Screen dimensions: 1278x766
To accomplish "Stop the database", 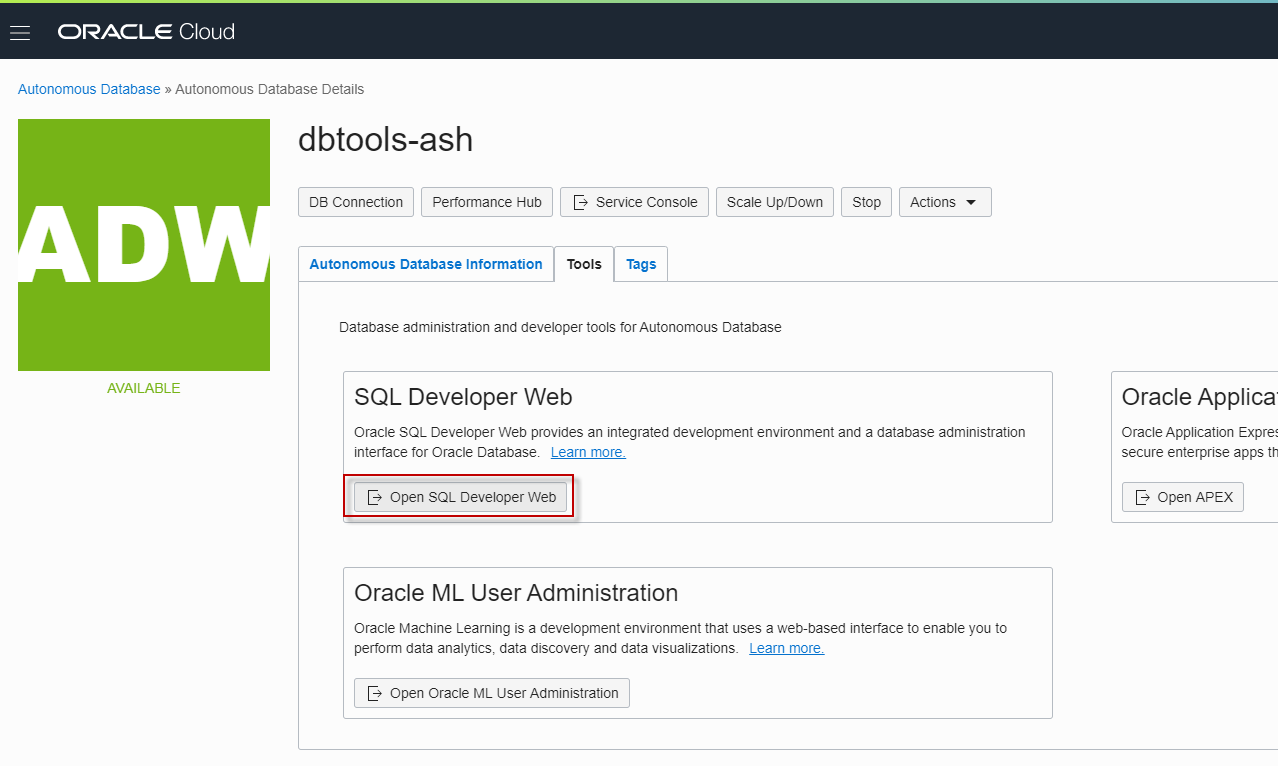I will pyautogui.click(x=866, y=202).
